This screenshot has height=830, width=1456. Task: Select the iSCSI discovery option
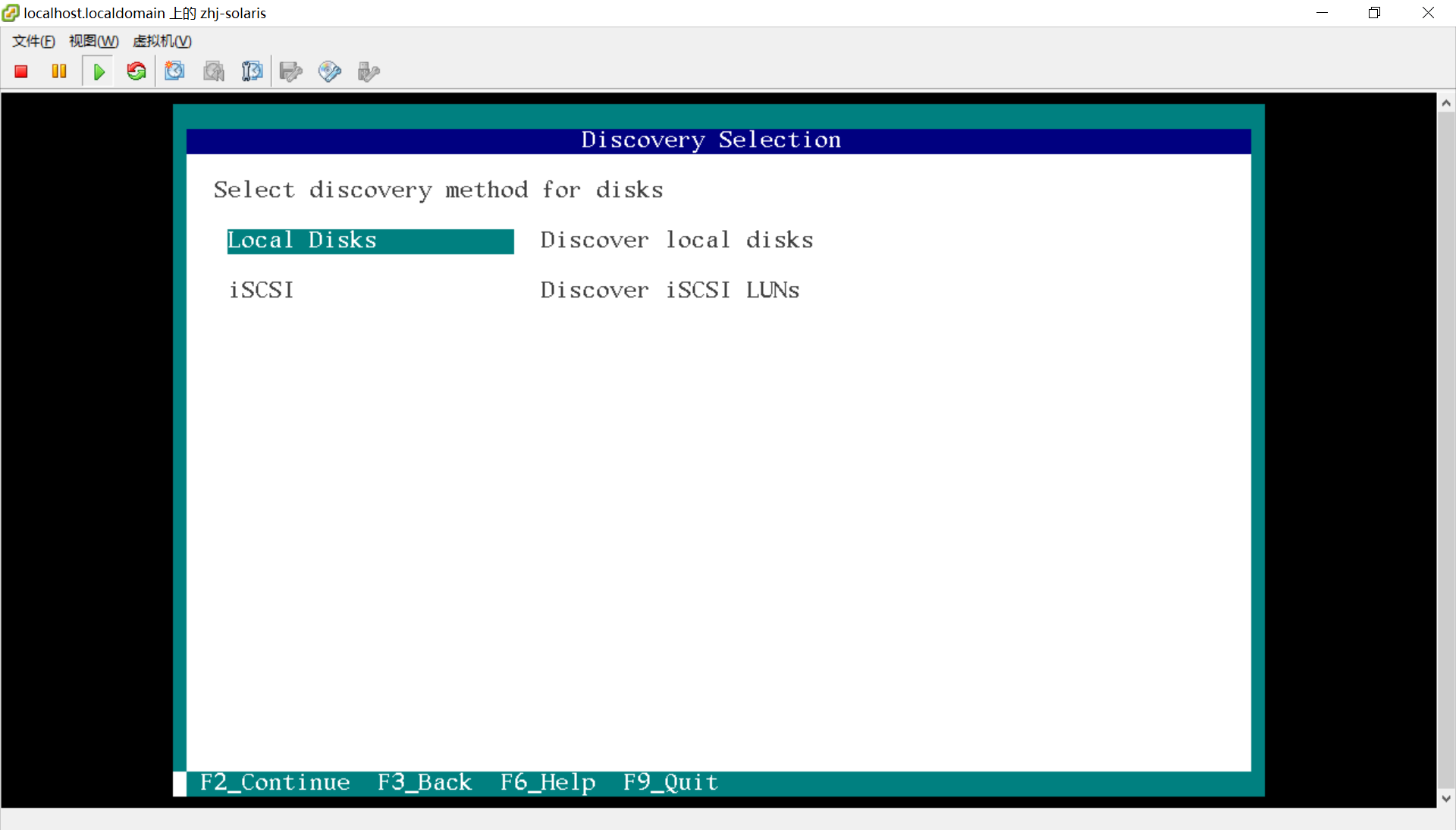point(262,290)
